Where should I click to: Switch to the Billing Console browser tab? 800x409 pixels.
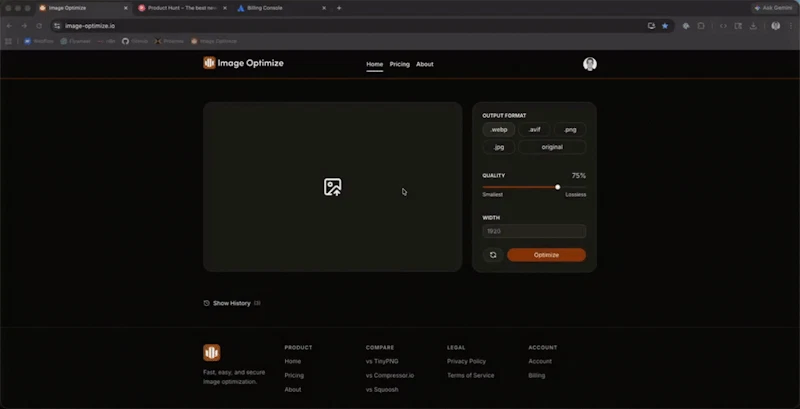282,8
